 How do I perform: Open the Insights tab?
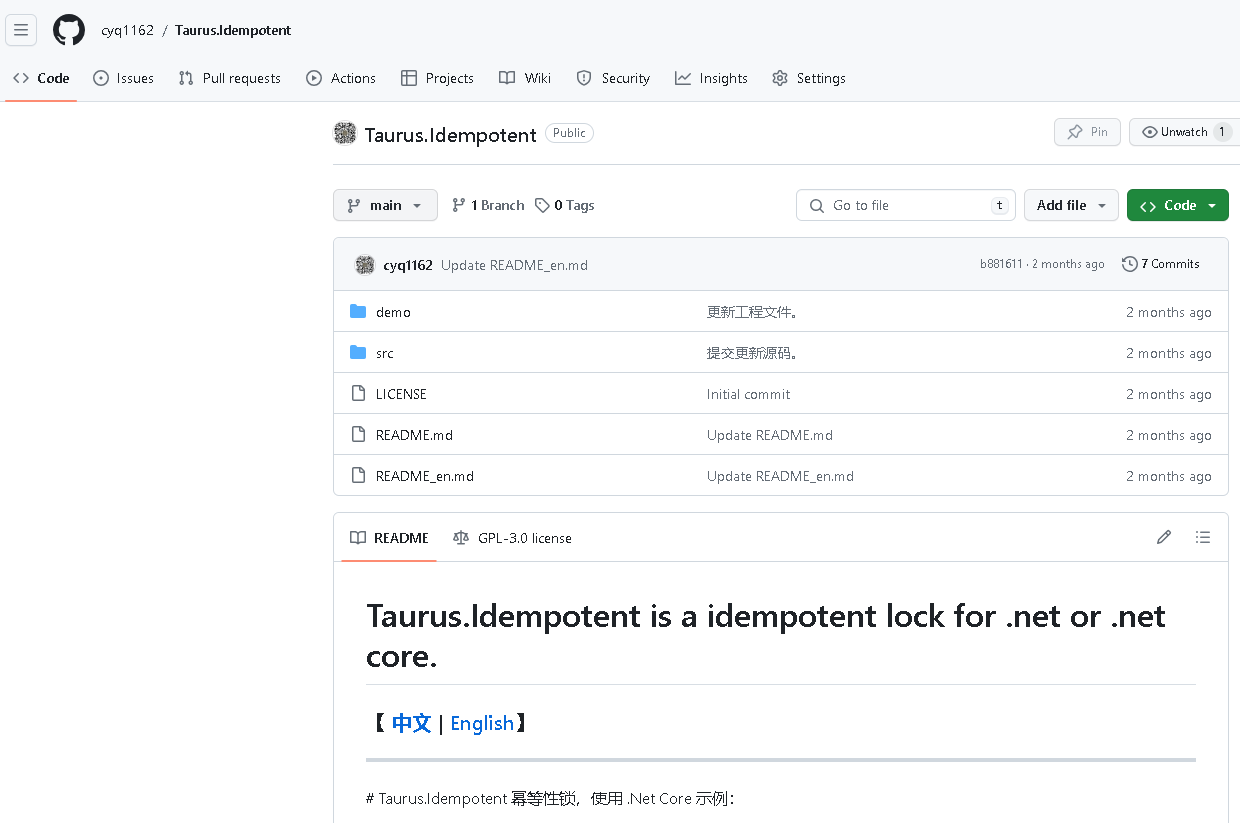pos(711,78)
